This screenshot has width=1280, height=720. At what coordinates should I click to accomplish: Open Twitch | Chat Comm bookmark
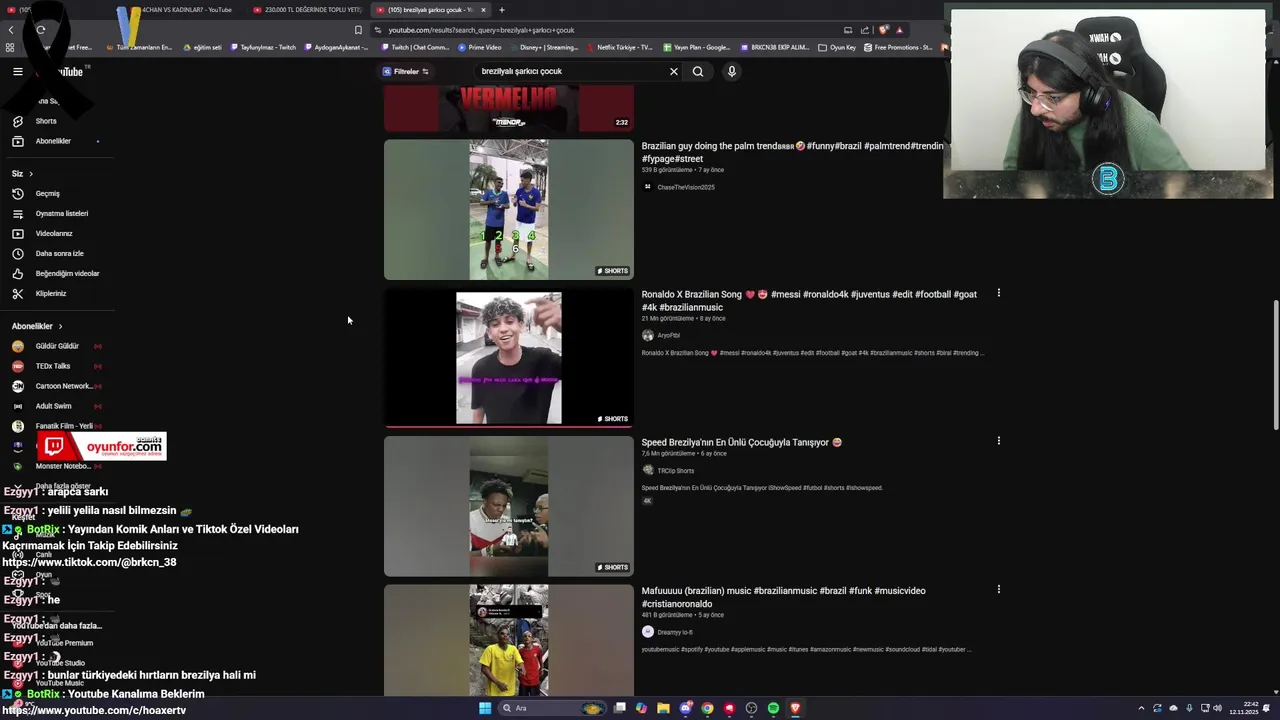pyautogui.click(x=415, y=47)
